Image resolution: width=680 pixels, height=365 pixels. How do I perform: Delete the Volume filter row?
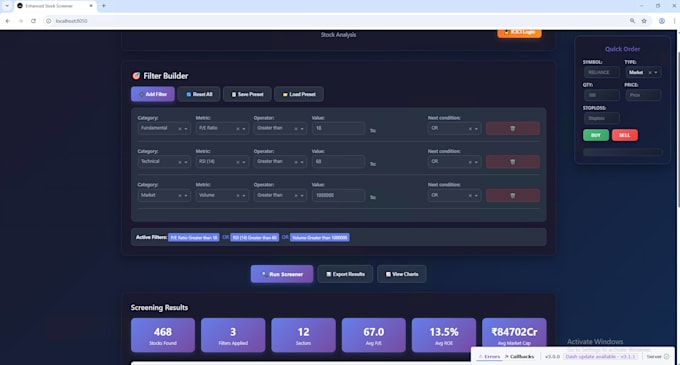coord(513,196)
